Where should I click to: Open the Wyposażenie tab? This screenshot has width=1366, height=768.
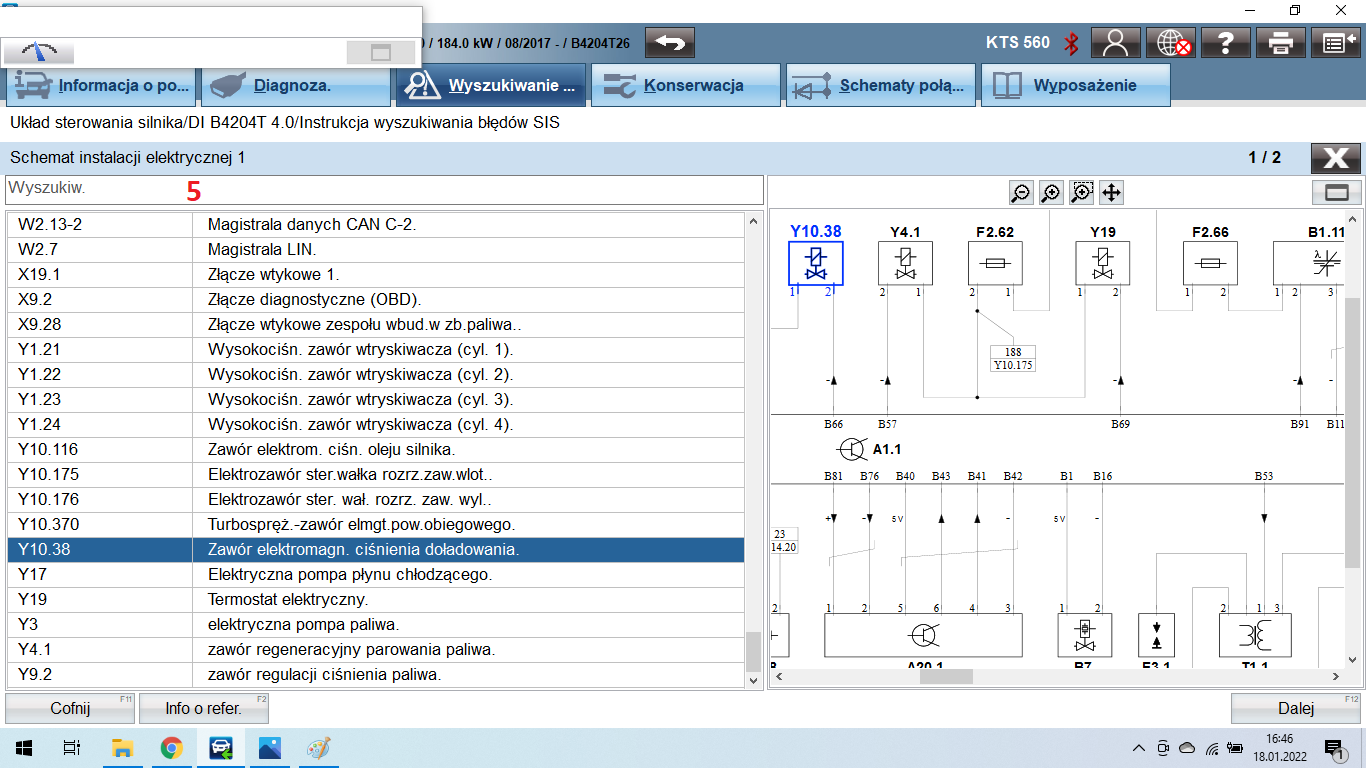point(1074,86)
